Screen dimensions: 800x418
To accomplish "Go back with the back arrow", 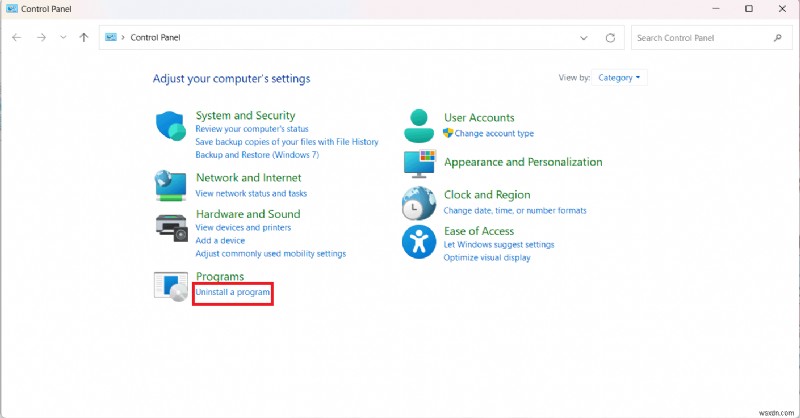I will click(17, 37).
